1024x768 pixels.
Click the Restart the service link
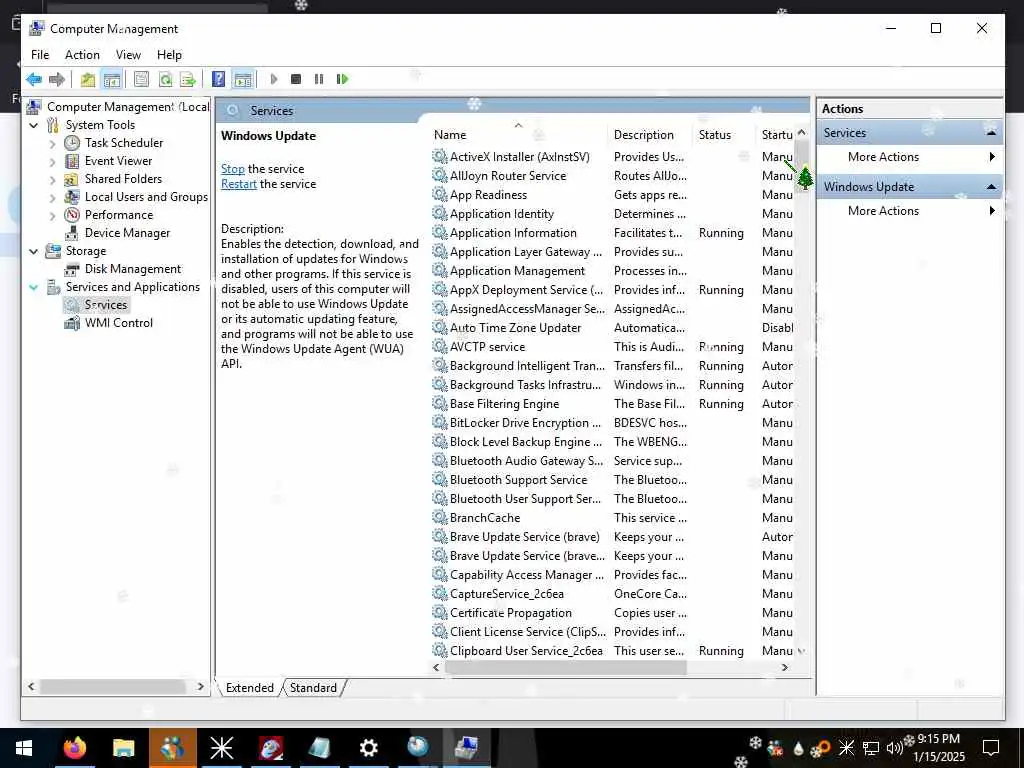coord(238,184)
